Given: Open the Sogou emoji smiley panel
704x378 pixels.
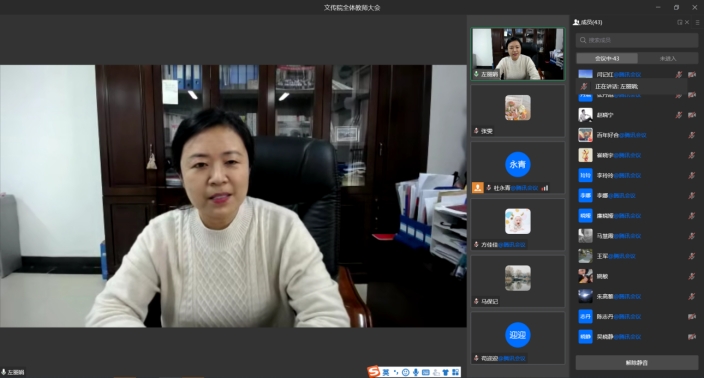Looking at the screenshot, I should pyautogui.click(x=405, y=372).
